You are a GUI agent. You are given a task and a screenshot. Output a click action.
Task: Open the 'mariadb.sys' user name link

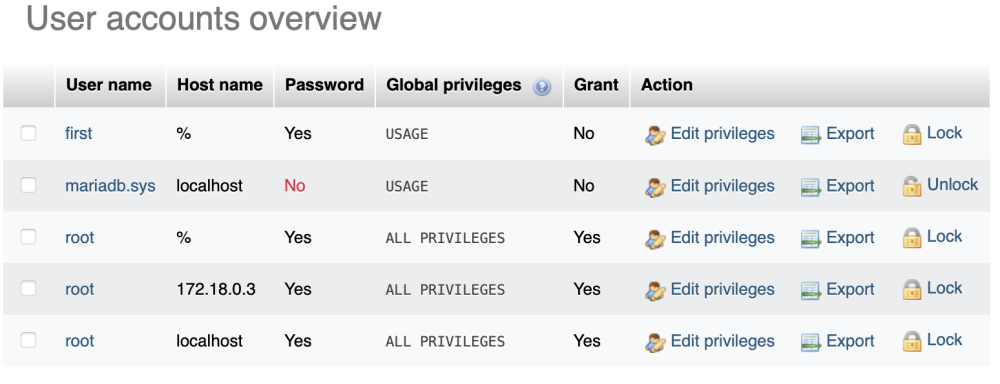point(110,186)
